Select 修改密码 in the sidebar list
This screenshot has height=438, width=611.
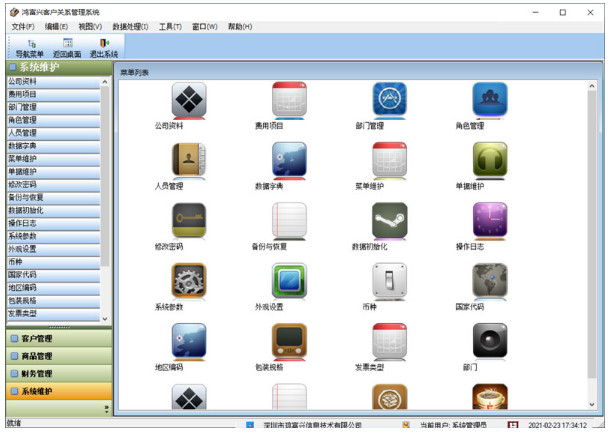pyautogui.click(x=53, y=184)
